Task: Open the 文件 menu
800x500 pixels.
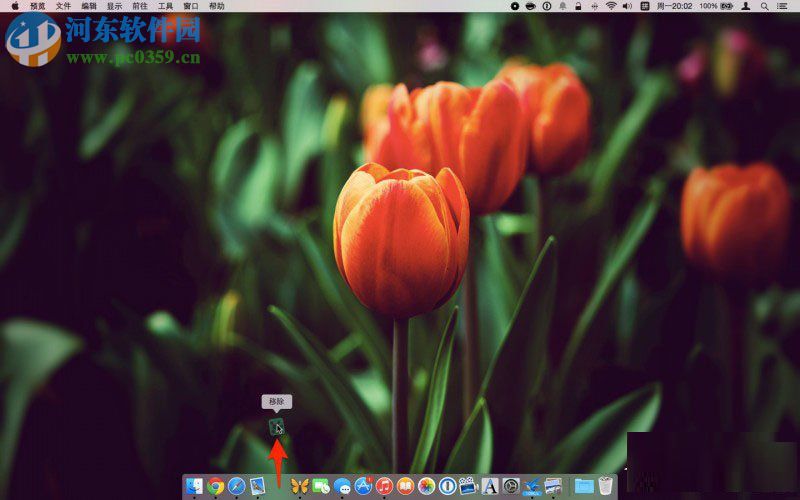Action: 63,6
